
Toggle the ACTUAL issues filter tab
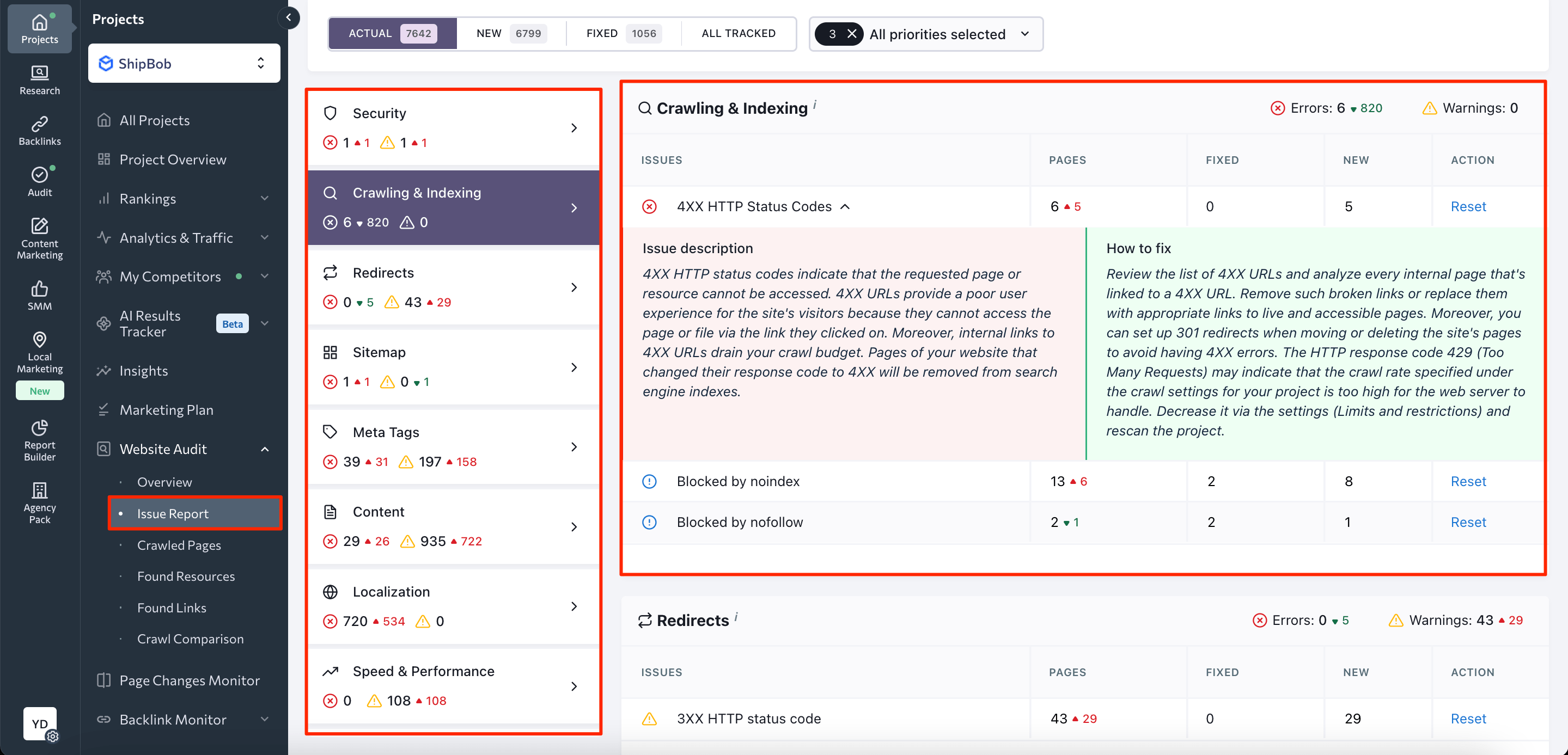(390, 33)
